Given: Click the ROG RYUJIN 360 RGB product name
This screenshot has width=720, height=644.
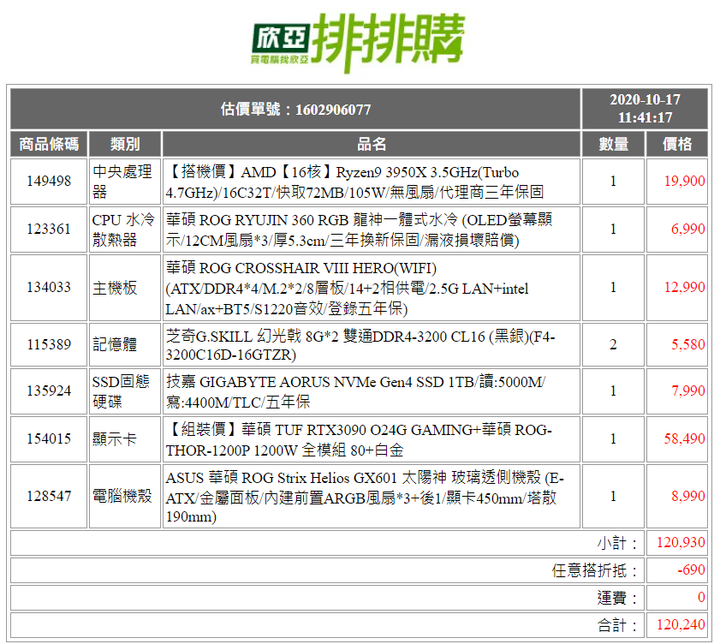Looking at the screenshot, I should coord(359,230).
